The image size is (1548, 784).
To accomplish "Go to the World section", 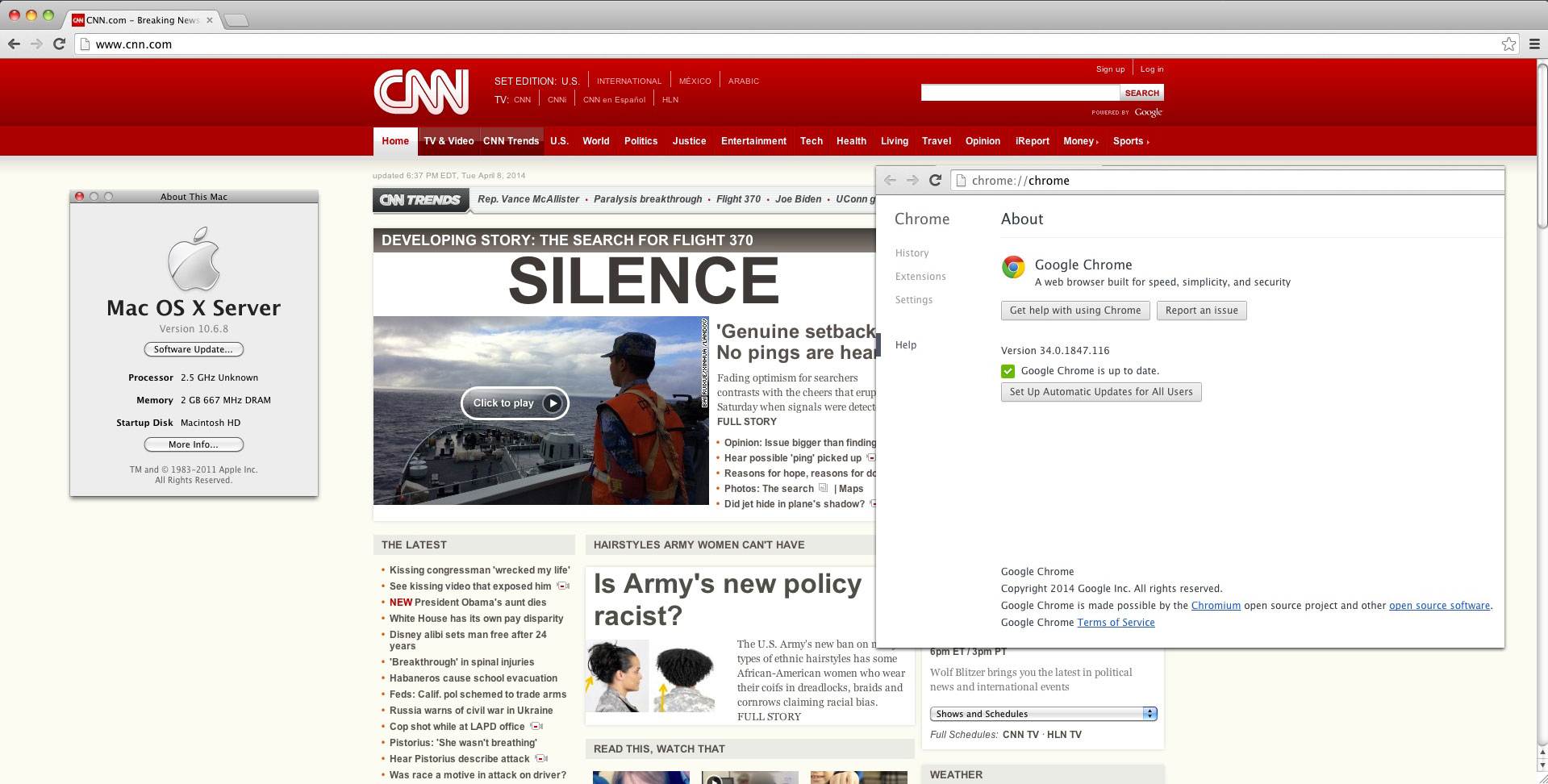I will coord(596,141).
